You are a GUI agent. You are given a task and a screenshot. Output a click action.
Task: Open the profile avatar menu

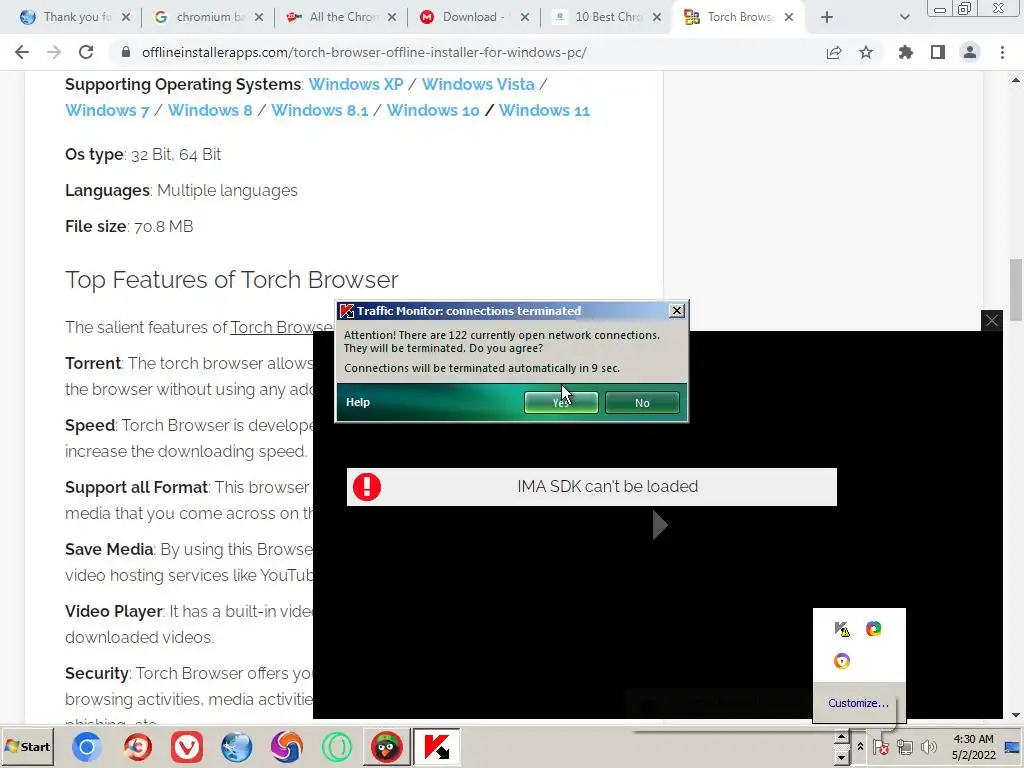pyautogui.click(x=970, y=52)
